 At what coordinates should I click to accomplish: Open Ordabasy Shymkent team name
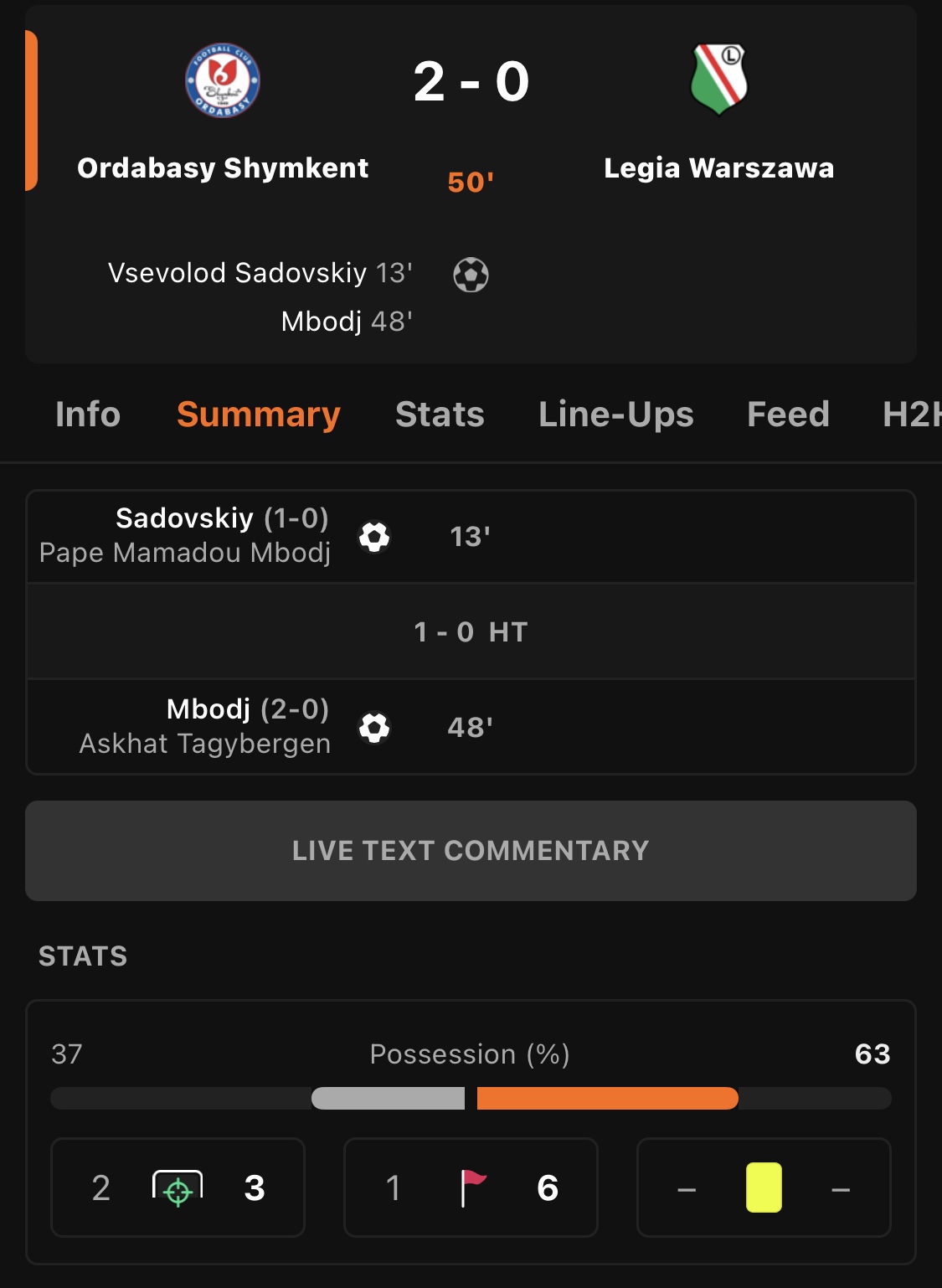pyautogui.click(x=223, y=168)
